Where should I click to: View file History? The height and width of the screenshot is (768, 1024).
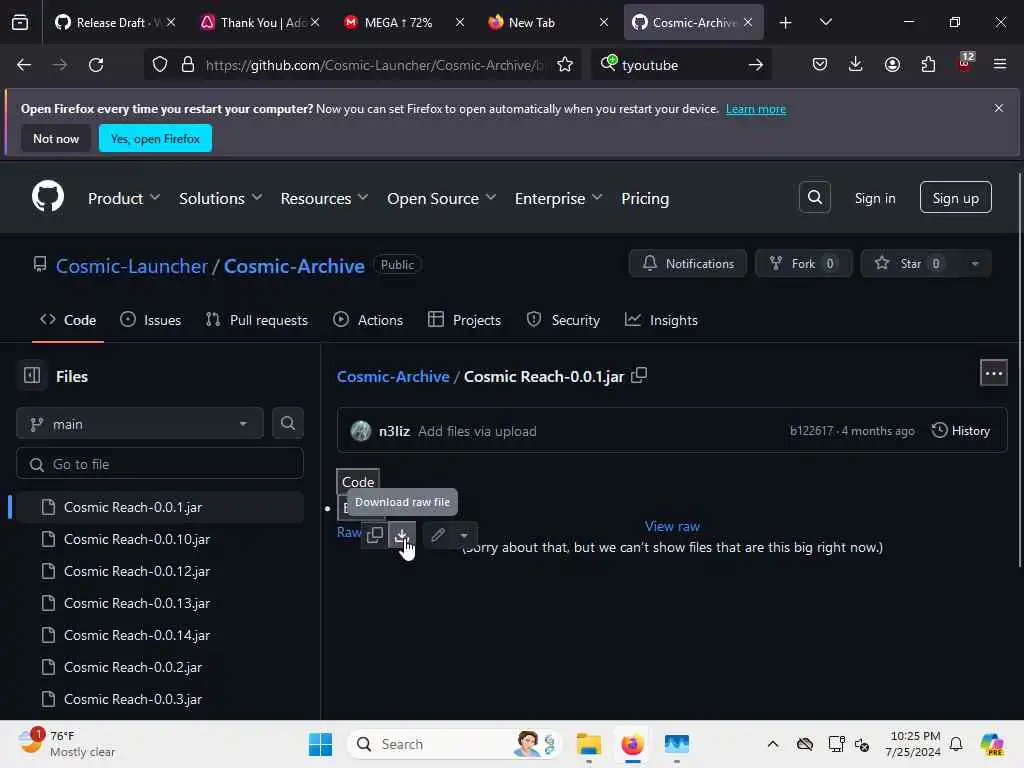tap(961, 430)
